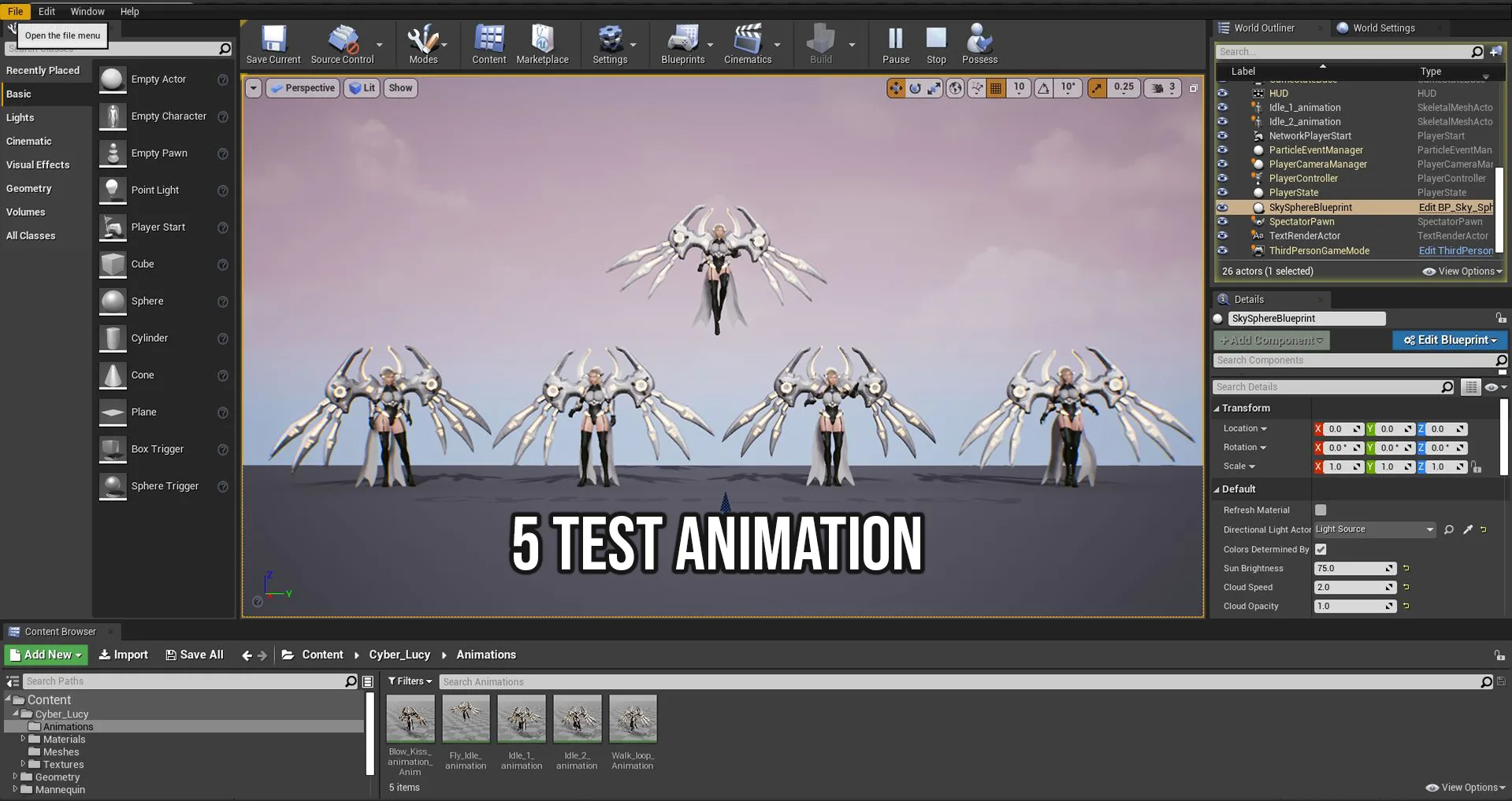Toggle scale snapping icon in the viewport

(1097, 88)
